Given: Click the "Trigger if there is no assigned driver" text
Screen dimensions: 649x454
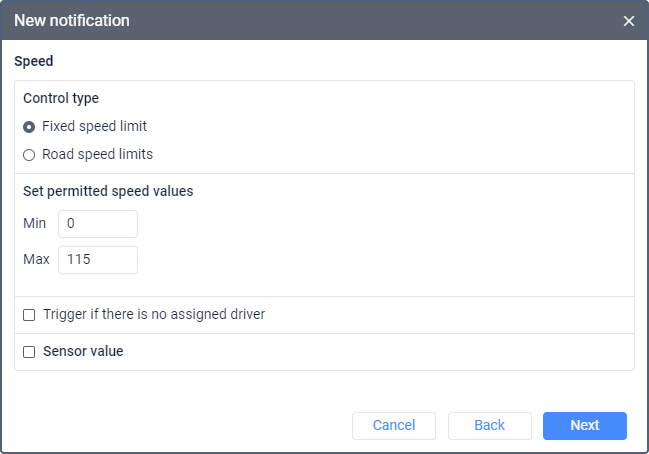Looking at the screenshot, I should click(x=154, y=315).
